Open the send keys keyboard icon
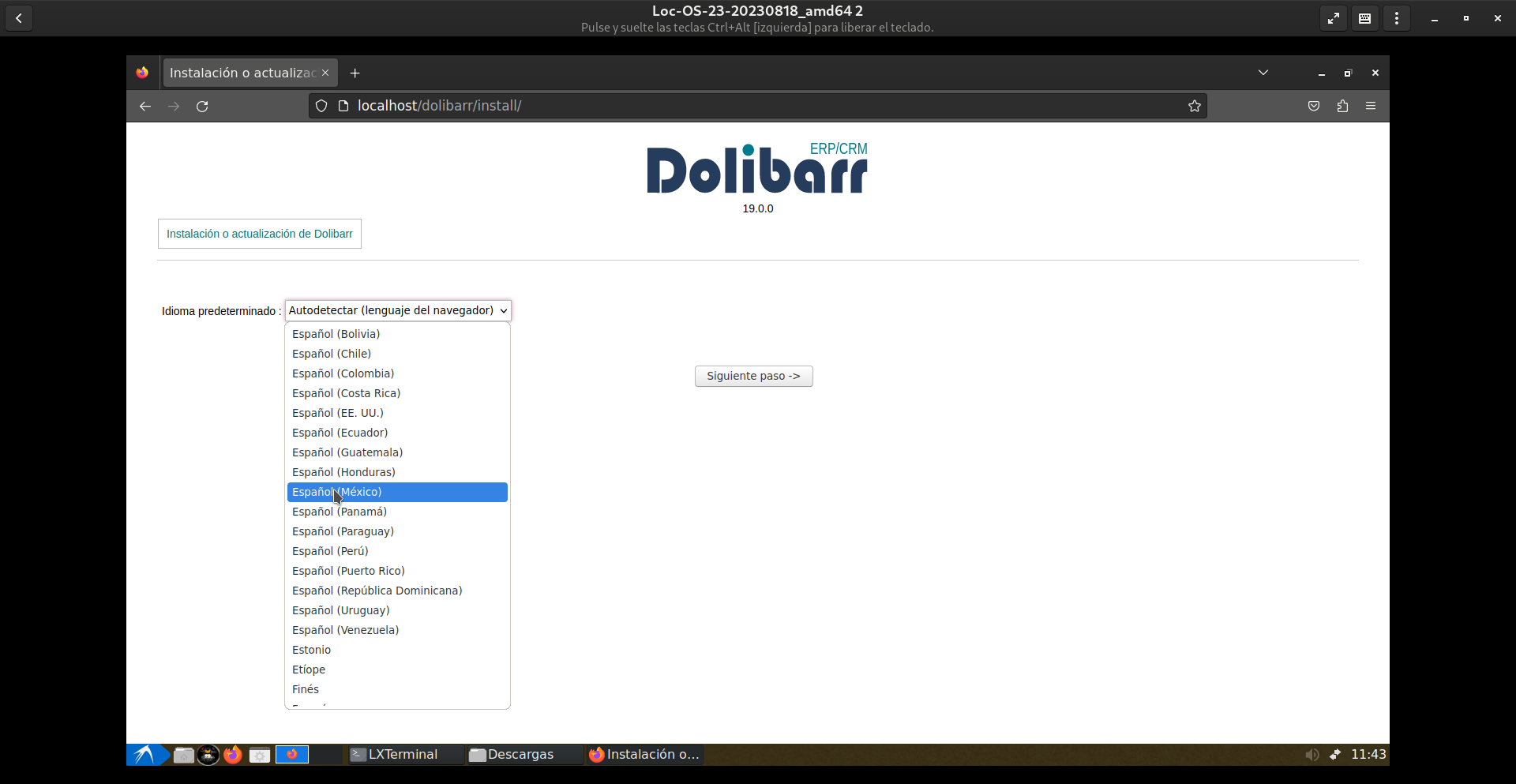The height and width of the screenshot is (784, 1516). coord(1365,18)
